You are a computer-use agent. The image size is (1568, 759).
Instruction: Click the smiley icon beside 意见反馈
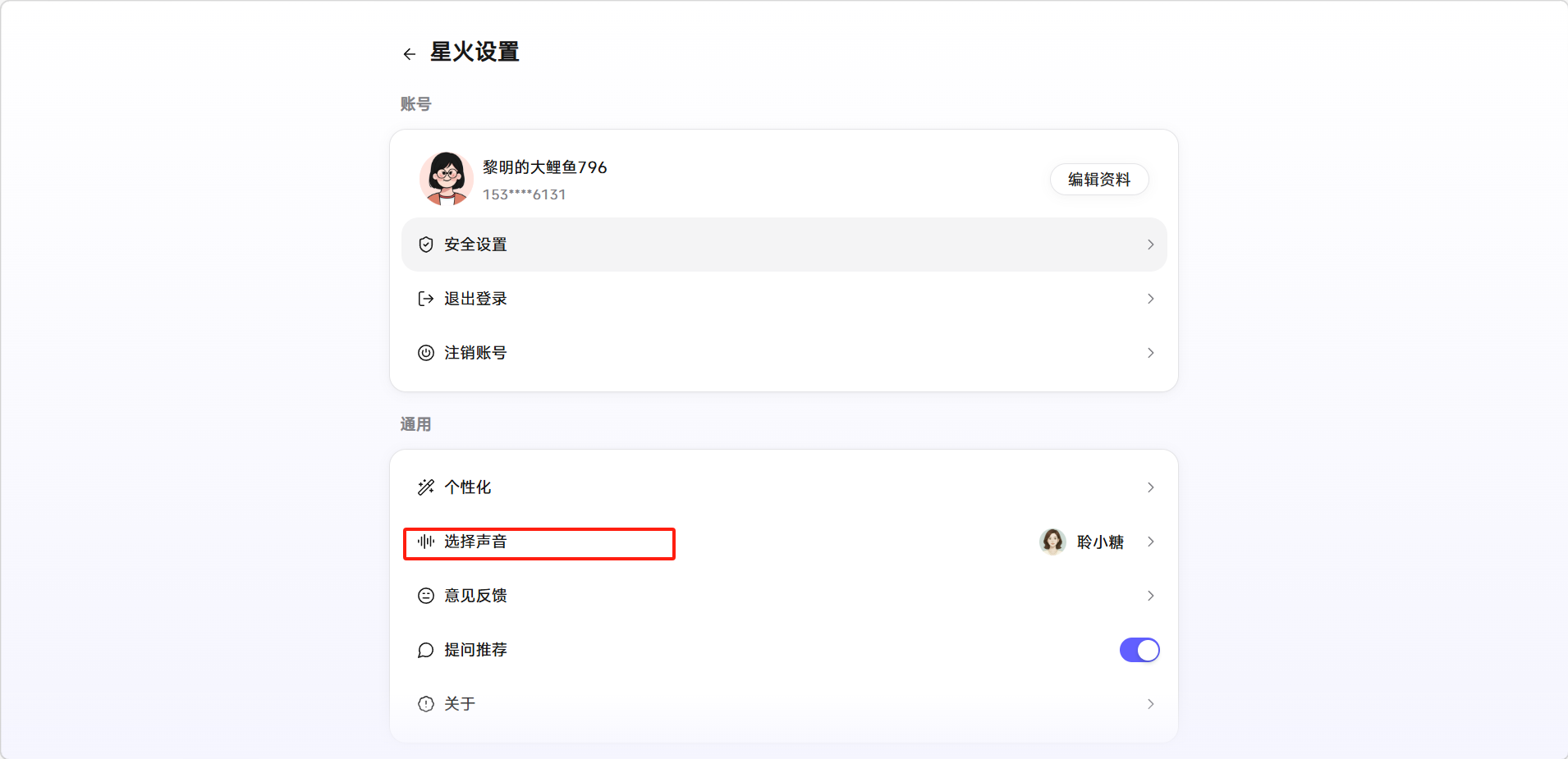pos(425,596)
